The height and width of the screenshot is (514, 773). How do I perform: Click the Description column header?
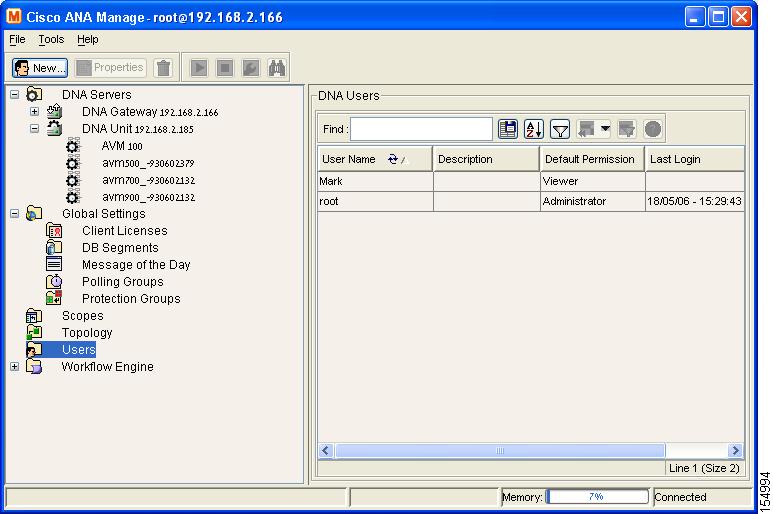[487, 159]
